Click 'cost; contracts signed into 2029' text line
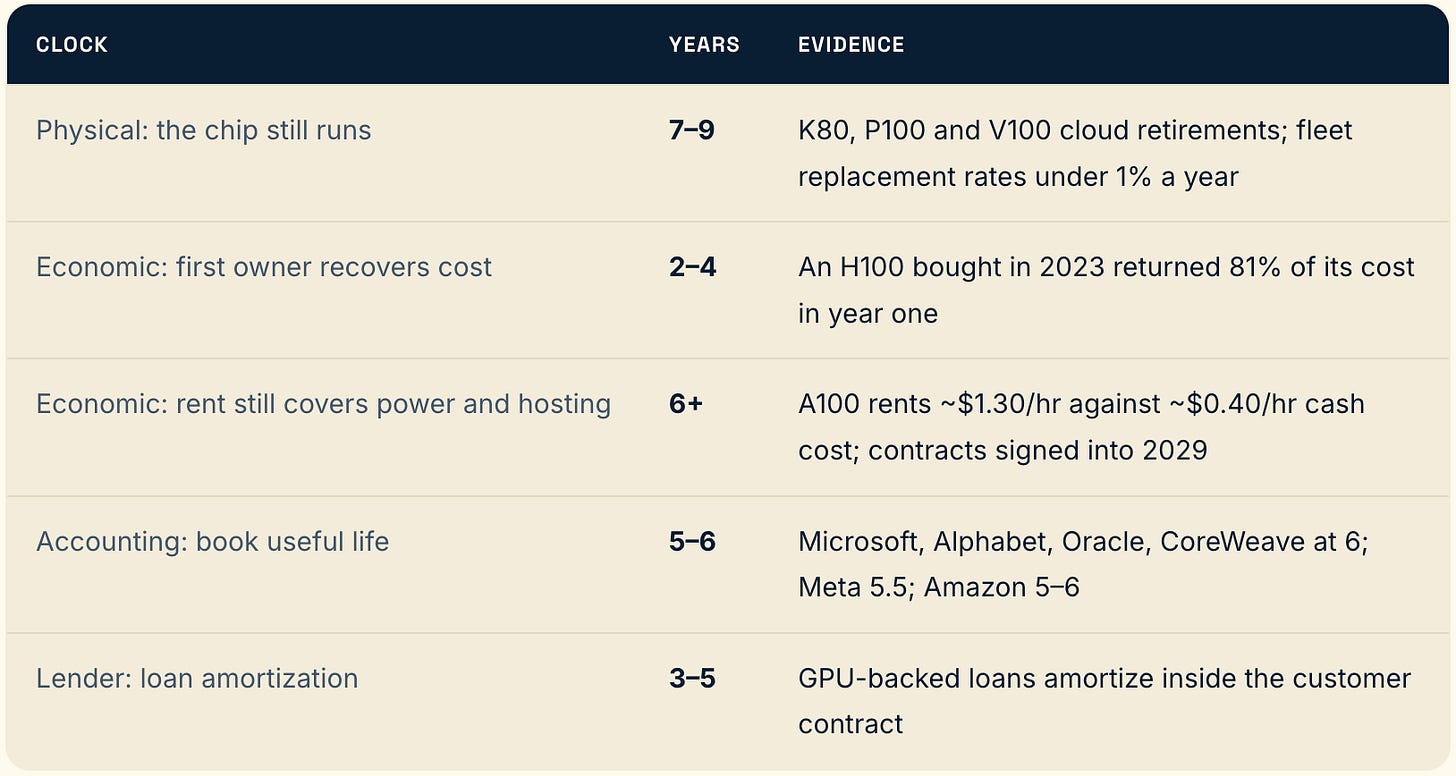This screenshot has width=1456, height=776. point(1003,451)
